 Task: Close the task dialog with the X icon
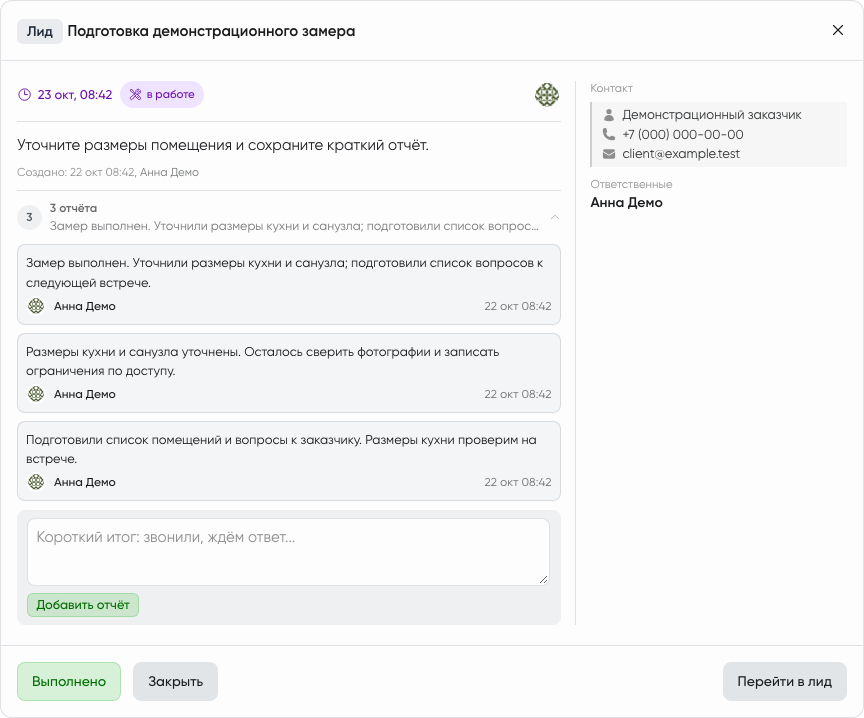(837, 30)
